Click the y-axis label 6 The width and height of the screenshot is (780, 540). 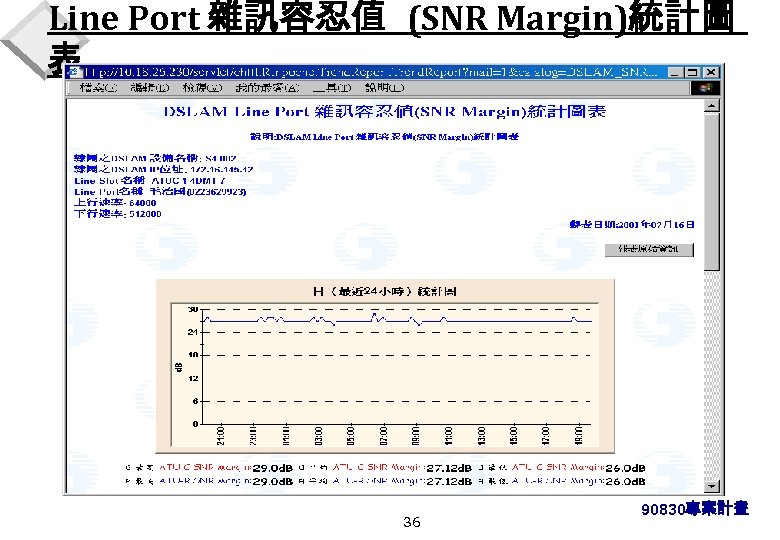[195, 401]
